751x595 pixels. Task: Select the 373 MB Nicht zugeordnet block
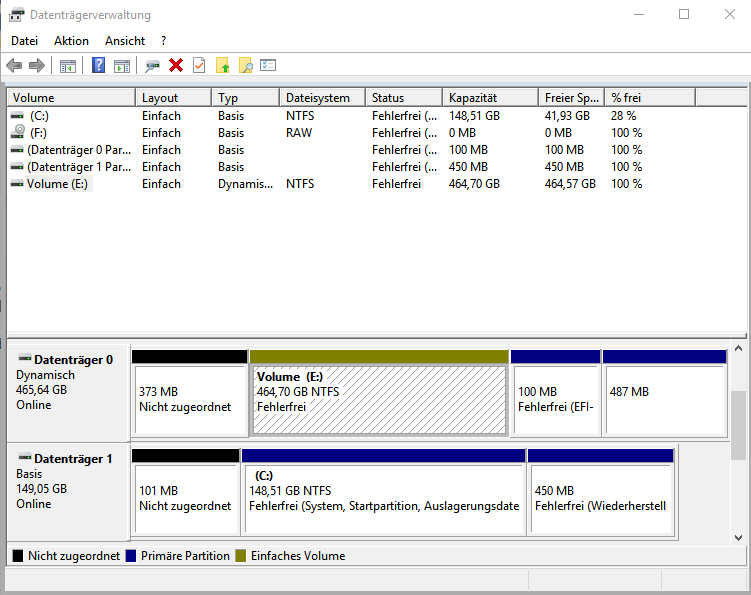click(x=190, y=393)
